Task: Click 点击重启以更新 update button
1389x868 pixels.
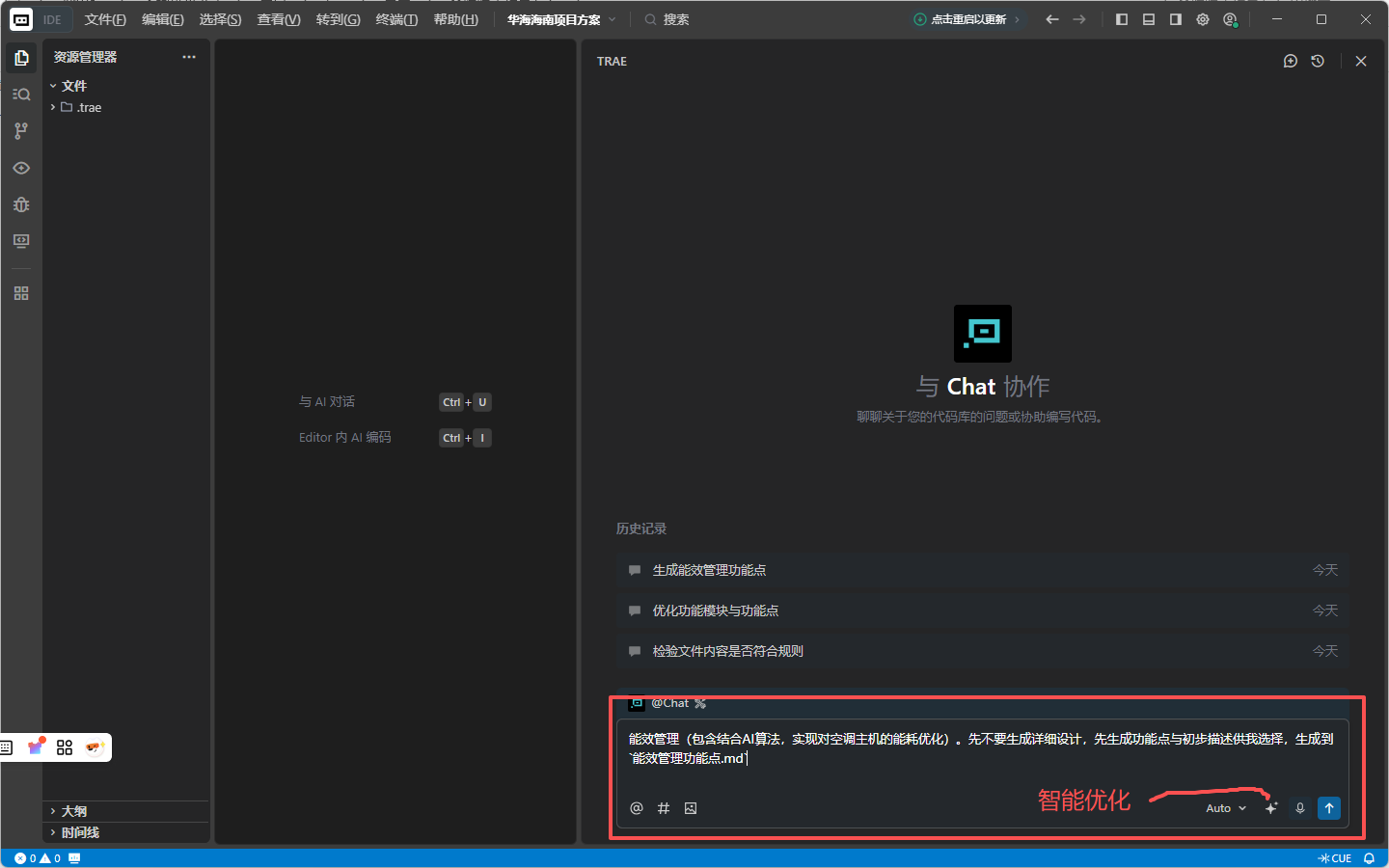Action: [967, 19]
